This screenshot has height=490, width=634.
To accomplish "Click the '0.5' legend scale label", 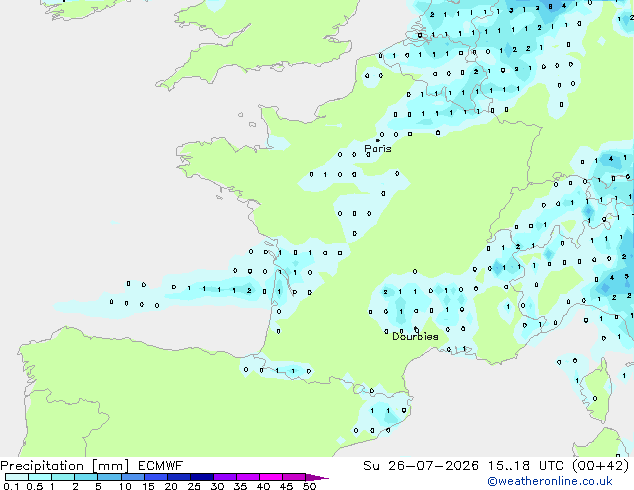I will tap(35, 486).
